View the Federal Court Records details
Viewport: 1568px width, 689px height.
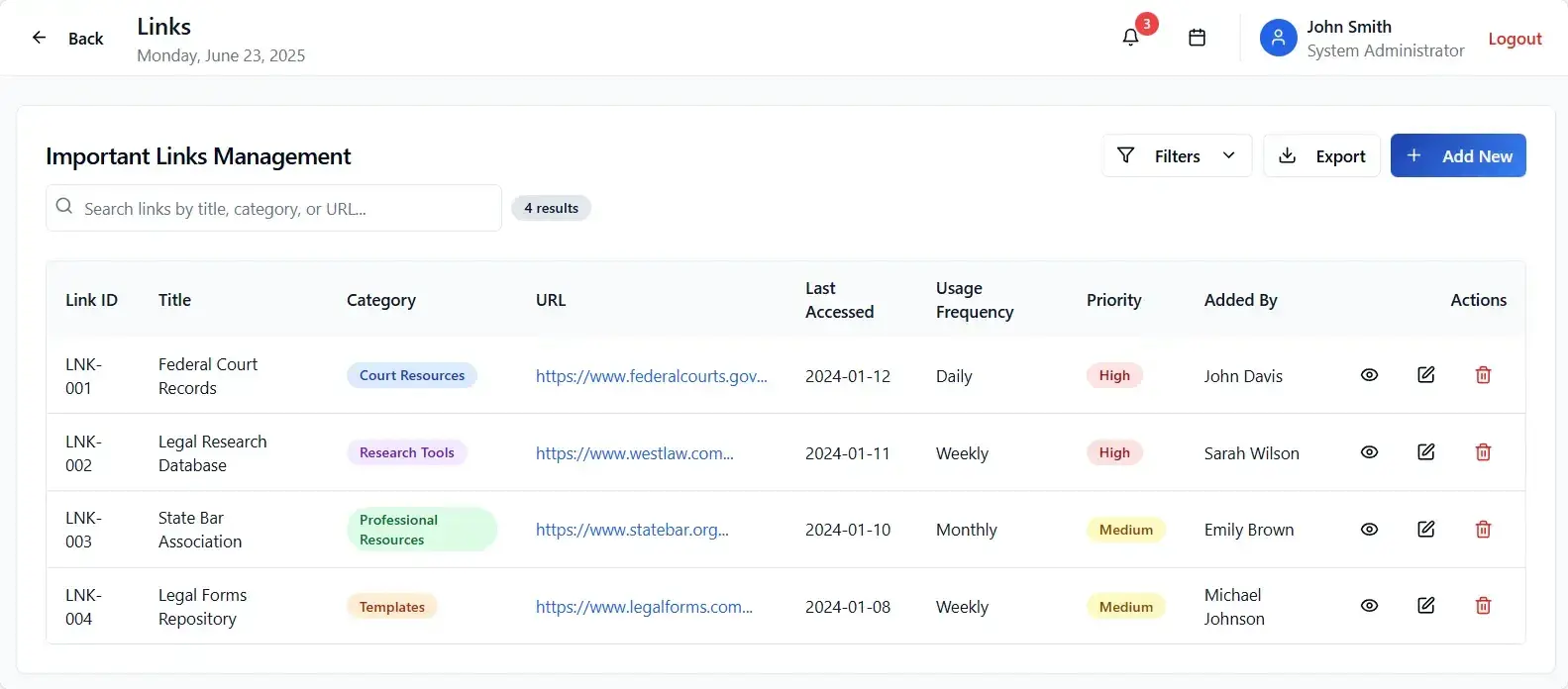1369,375
